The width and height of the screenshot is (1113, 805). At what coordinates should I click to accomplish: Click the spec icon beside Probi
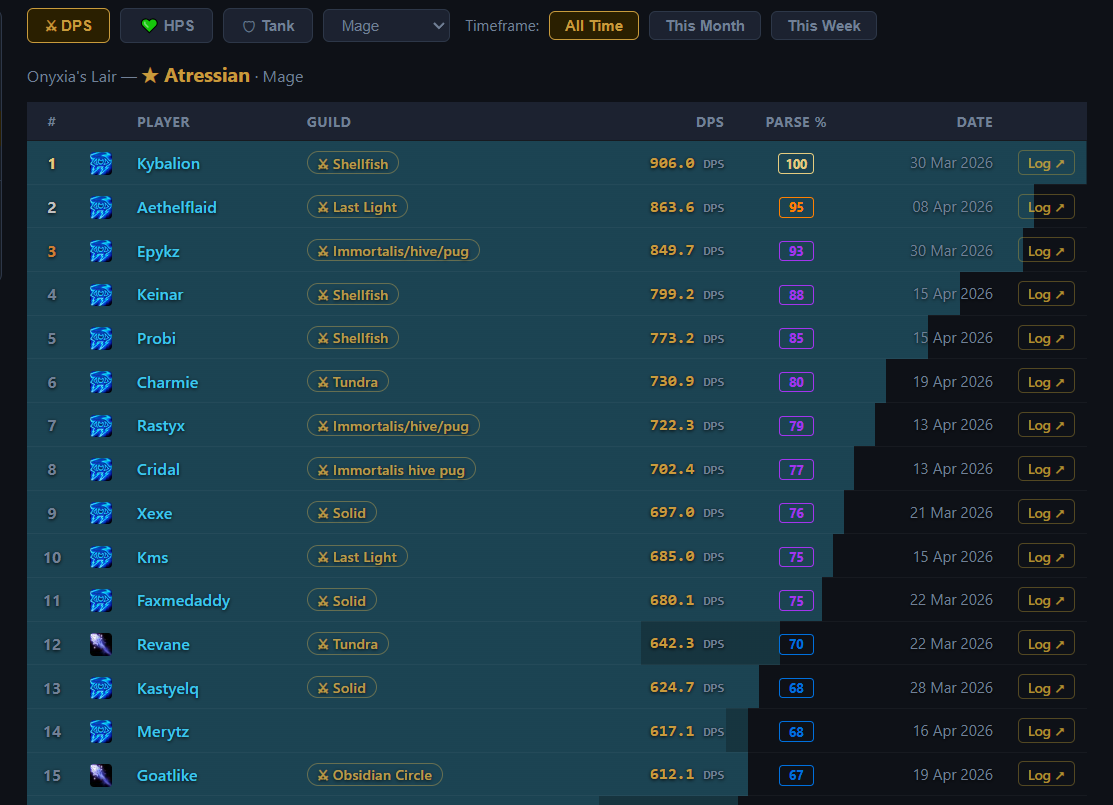(101, 339)
